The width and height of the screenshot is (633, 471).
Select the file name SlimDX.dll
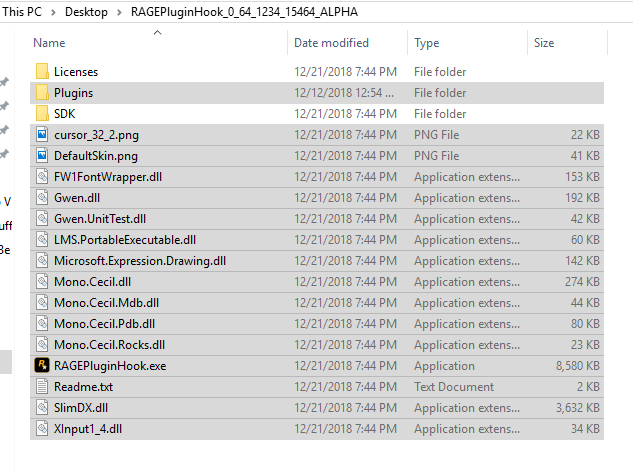[81, 408]
